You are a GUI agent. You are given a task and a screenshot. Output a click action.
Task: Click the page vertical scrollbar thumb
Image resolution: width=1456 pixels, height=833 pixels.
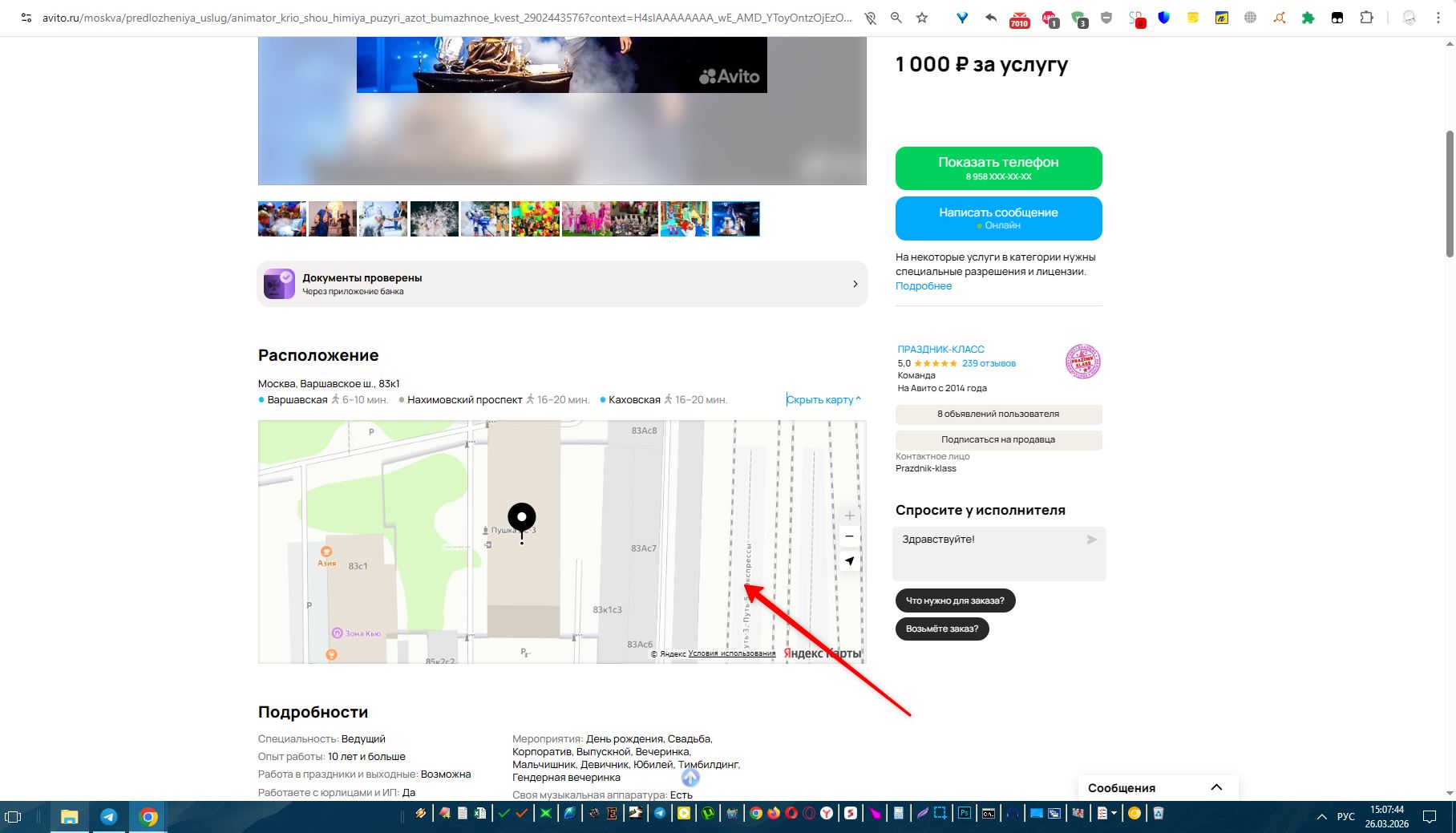pos(1450,193)
